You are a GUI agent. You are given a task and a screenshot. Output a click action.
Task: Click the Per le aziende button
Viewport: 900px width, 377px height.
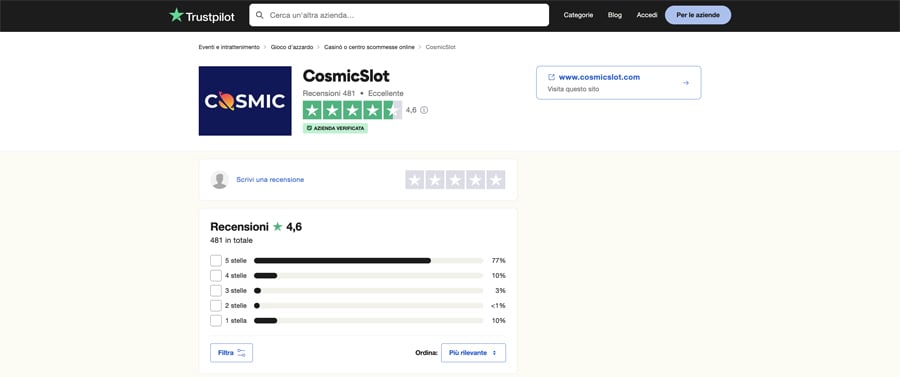click(697, 15)
